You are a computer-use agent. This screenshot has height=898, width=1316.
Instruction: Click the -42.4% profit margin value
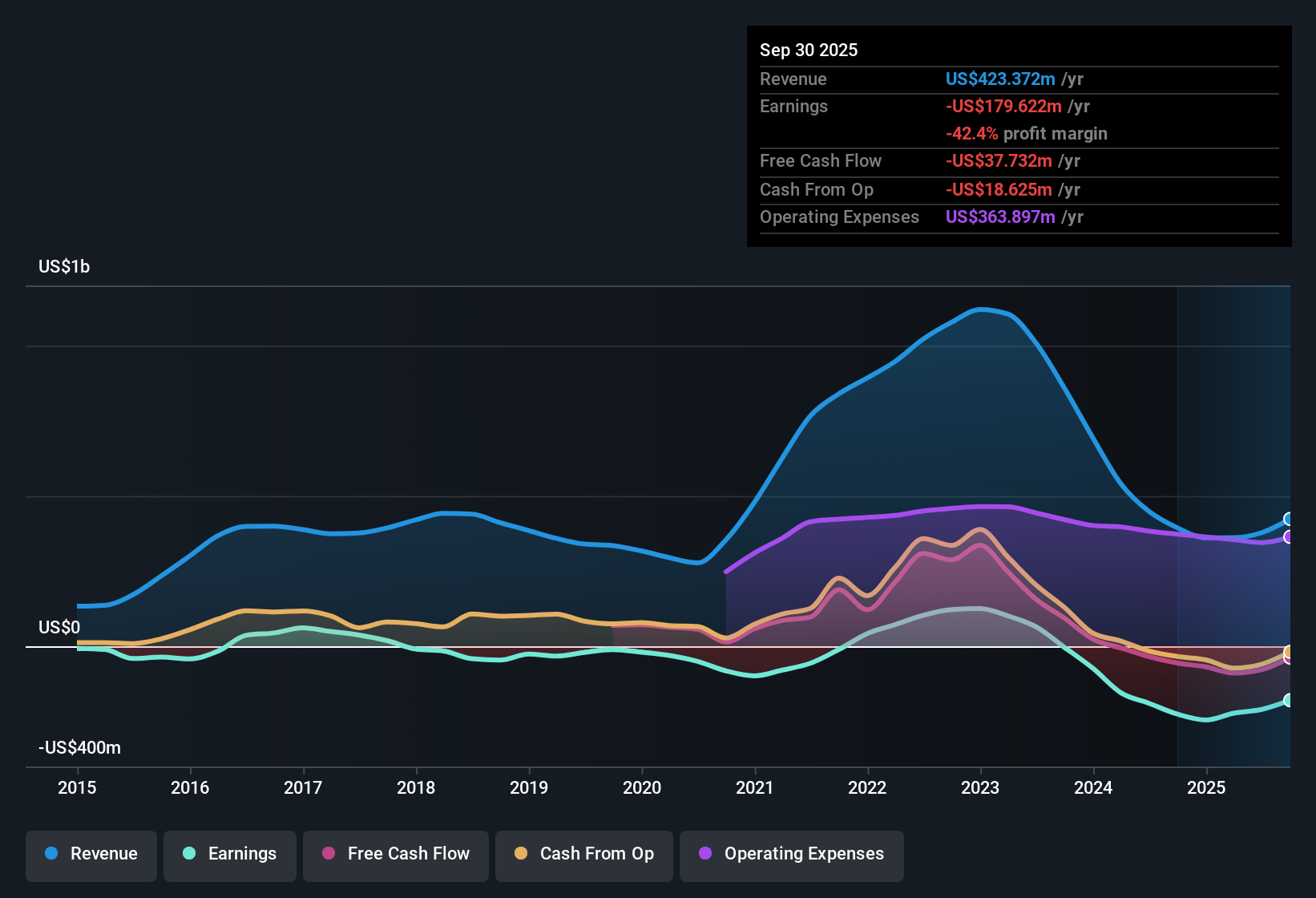point(971,134)
